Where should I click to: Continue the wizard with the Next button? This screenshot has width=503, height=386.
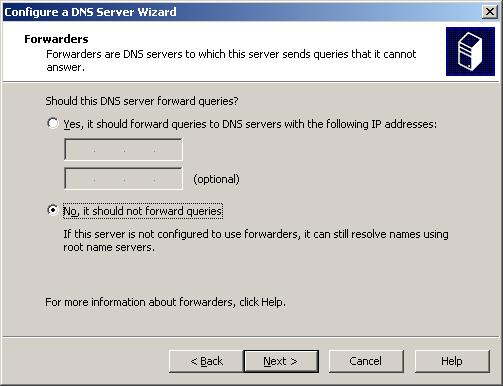click(x=281, y=361)
